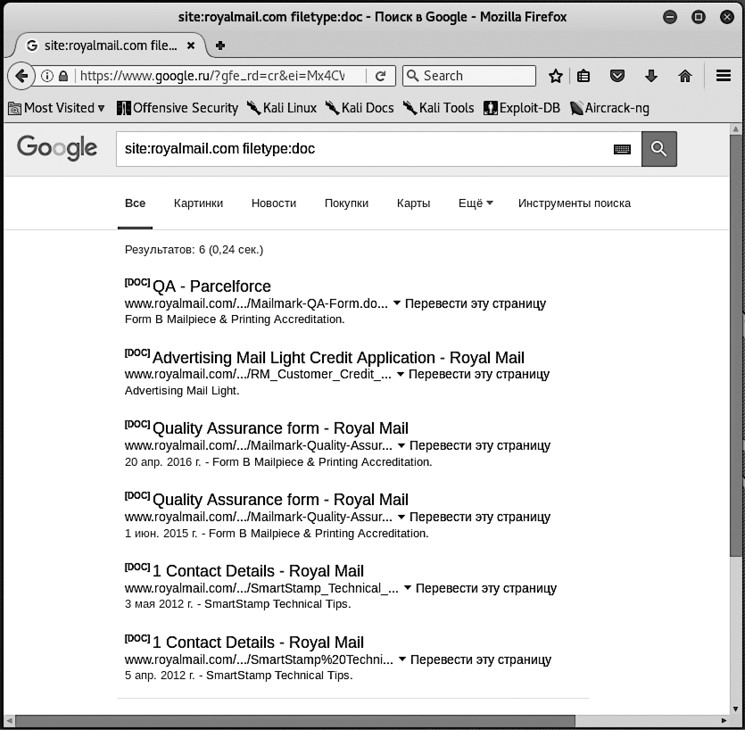The height and width of the screenshot is (730, 745).
Task: Switch to the Картинки tab
Action: point(198,203)
